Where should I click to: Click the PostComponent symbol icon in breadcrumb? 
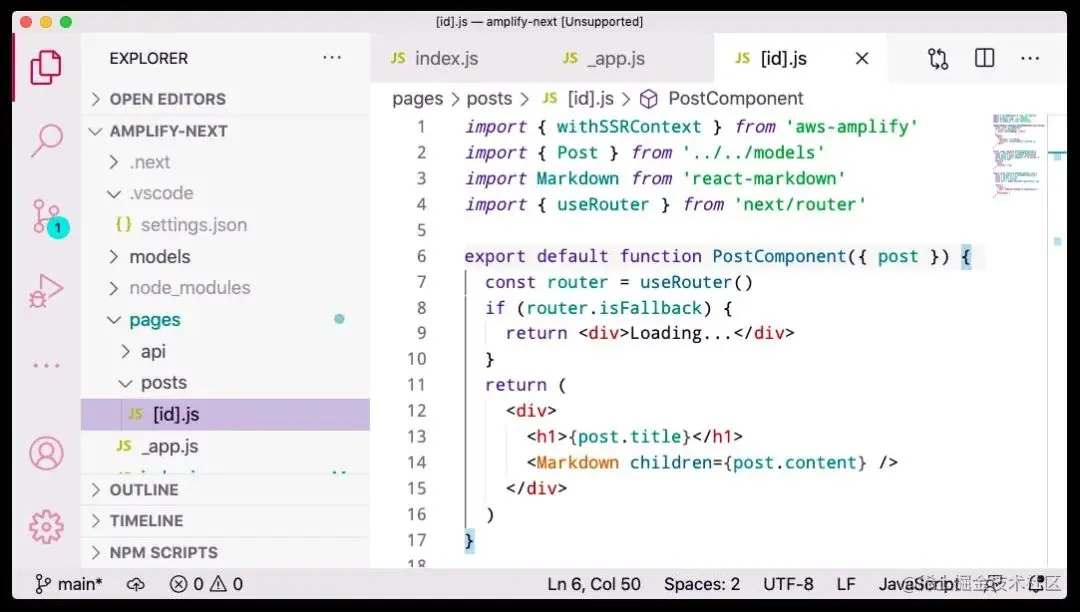(648, 99)
